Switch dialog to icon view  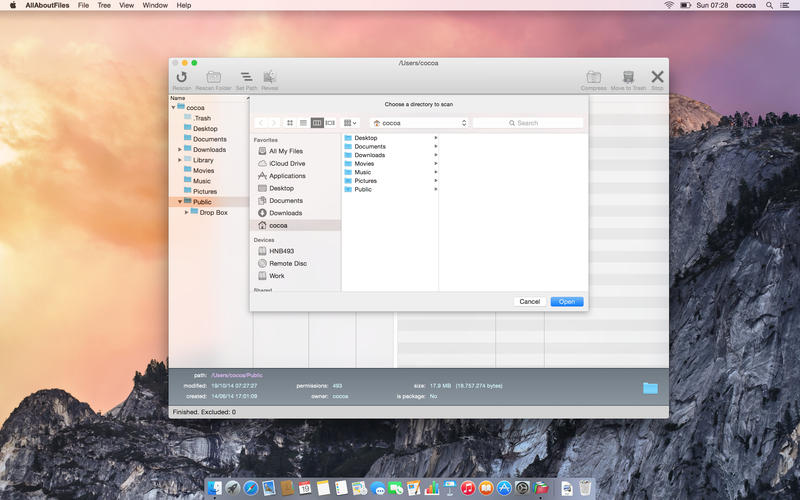pos(290,123)
